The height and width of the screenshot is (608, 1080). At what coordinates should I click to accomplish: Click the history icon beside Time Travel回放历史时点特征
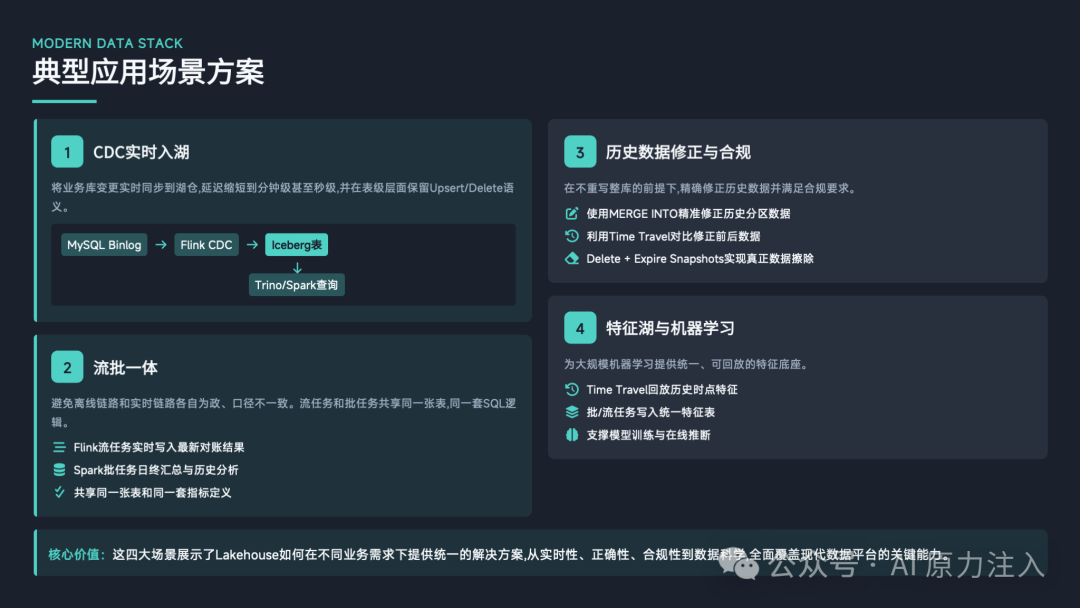572,390
